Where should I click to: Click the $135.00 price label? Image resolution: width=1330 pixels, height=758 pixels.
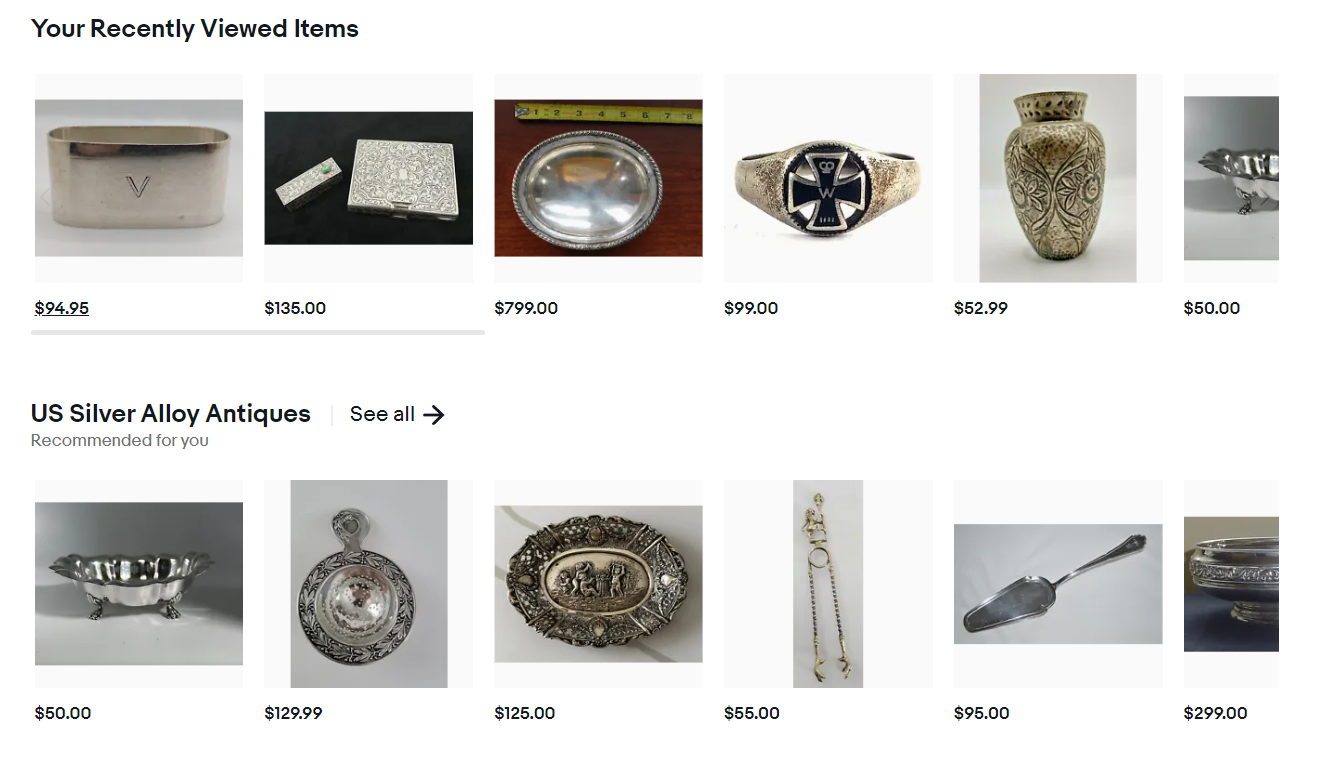(295, 308)
